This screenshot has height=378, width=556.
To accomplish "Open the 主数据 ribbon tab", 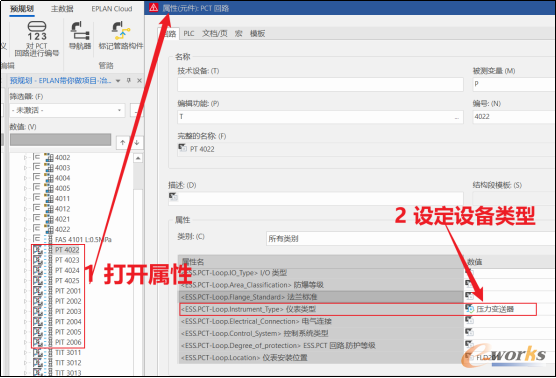I will [x=62, y=9].
